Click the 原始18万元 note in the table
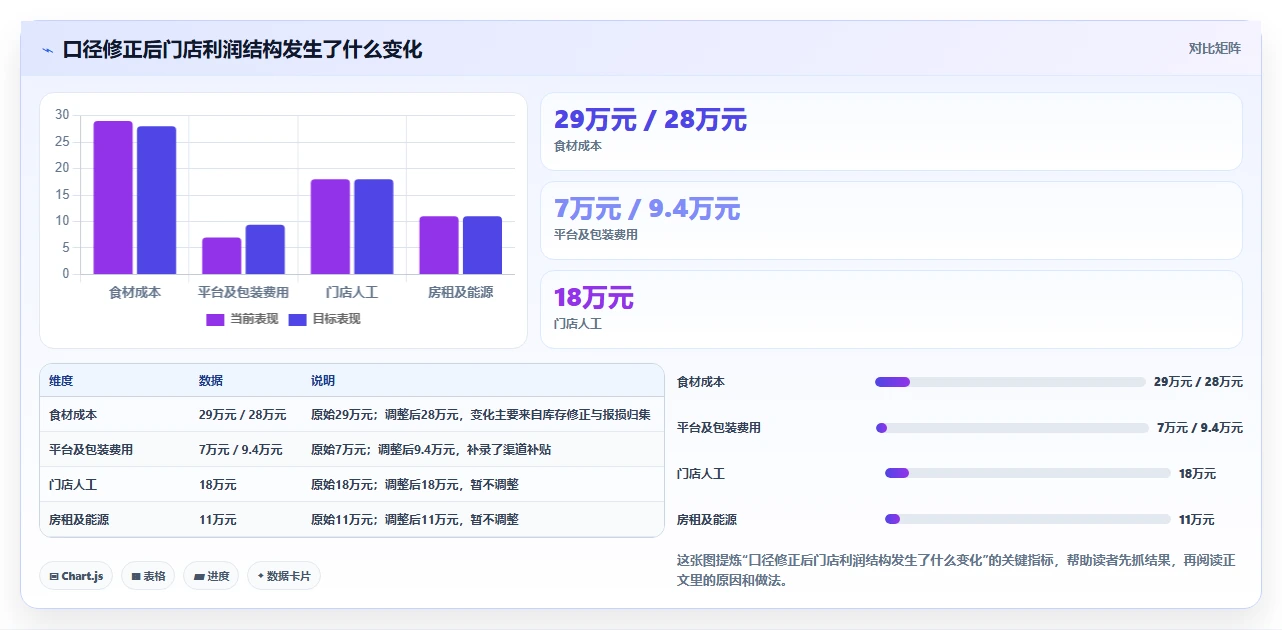This screenshot has height=630, width=1282. [x=415, y=484]
